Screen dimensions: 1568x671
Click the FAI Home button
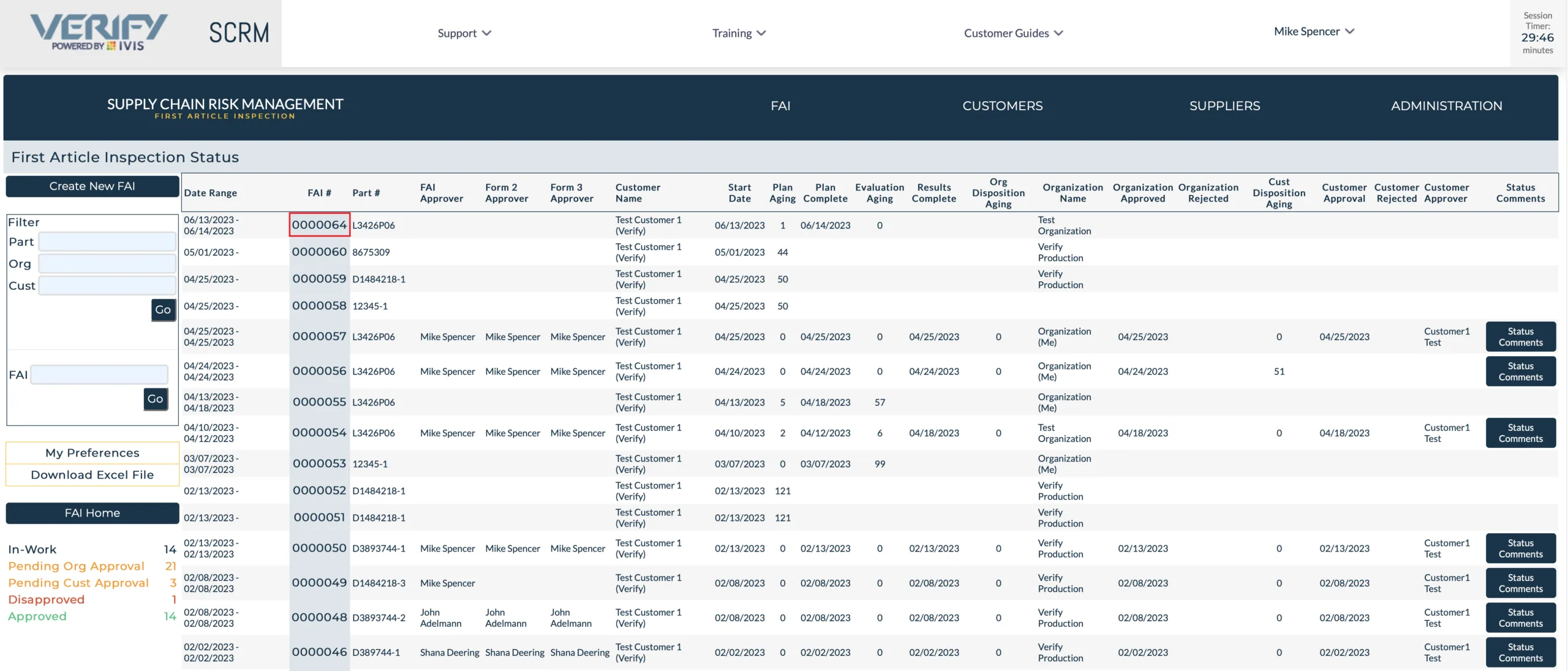[92, 513]
